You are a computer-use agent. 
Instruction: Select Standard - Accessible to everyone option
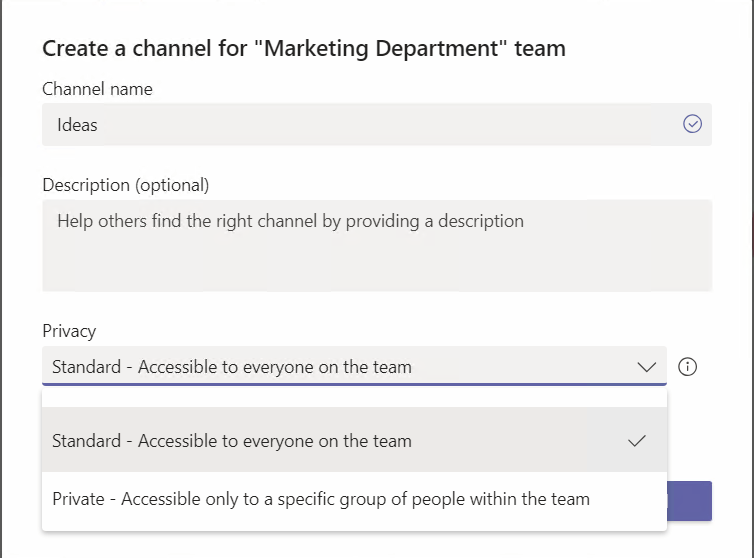coord(232,441)
